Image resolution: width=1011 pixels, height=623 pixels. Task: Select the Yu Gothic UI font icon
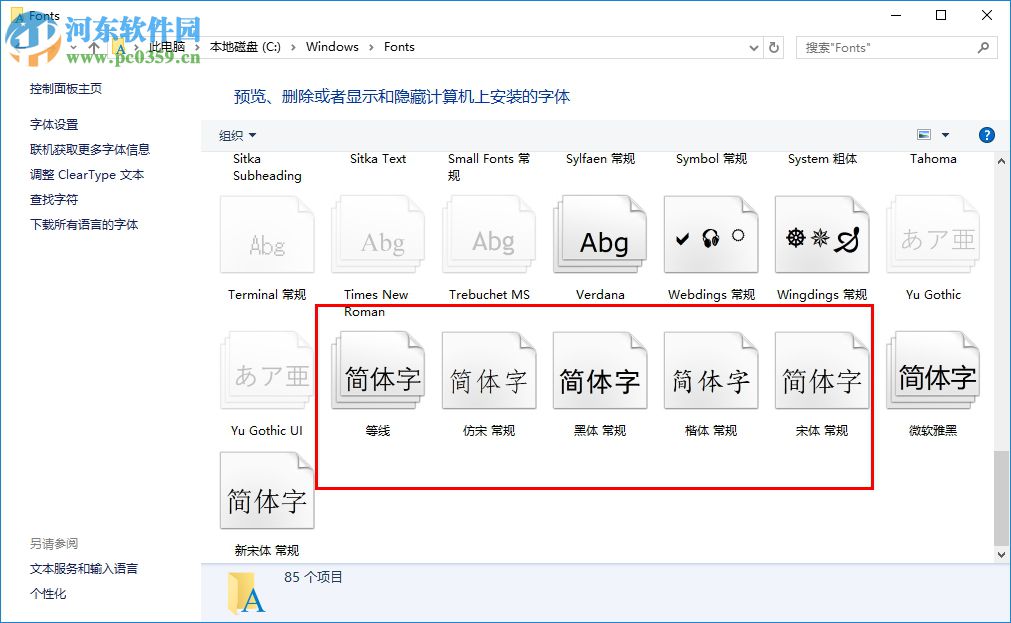click(267, 369)
